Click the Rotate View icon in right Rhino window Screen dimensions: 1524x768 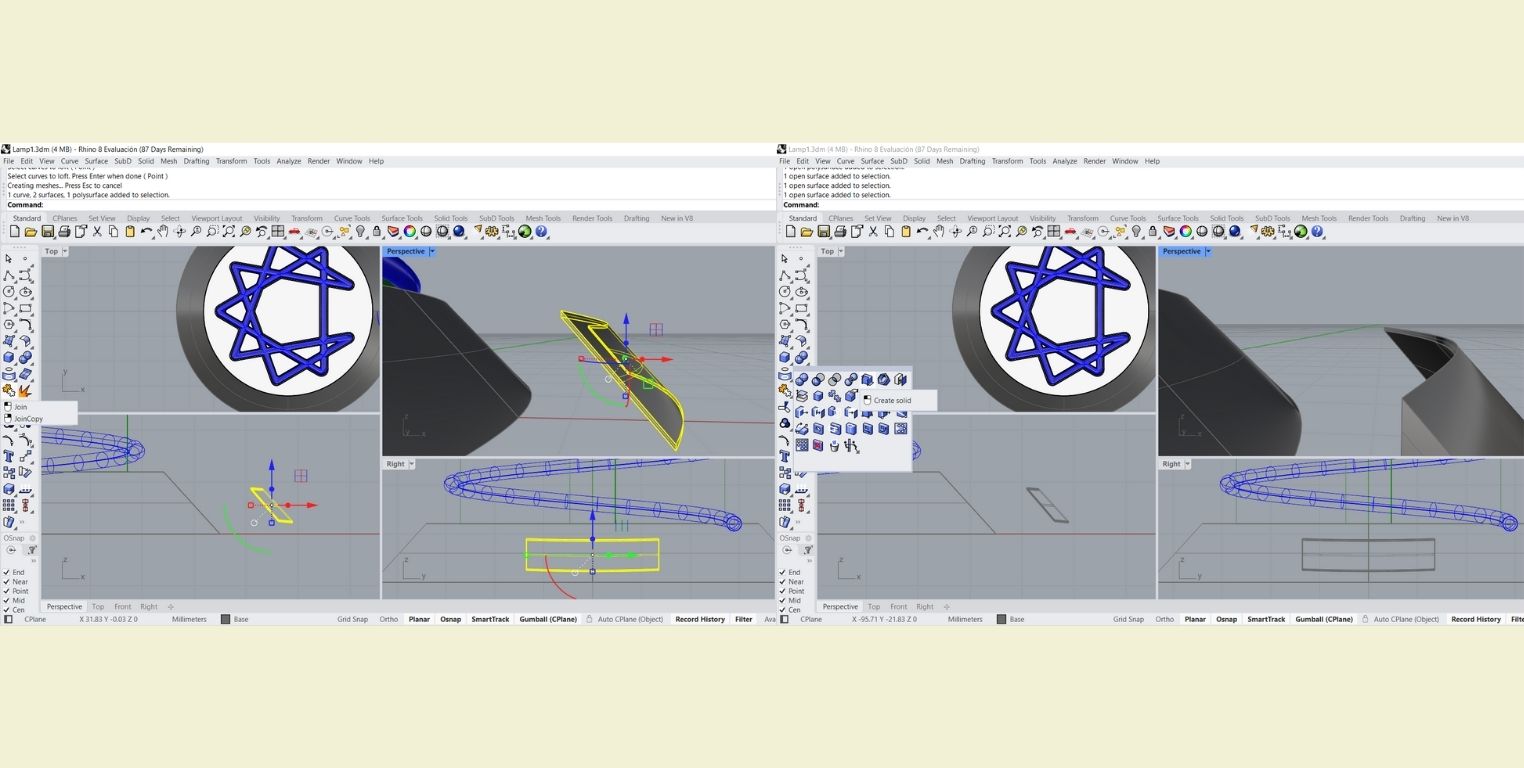click(956, 231)
